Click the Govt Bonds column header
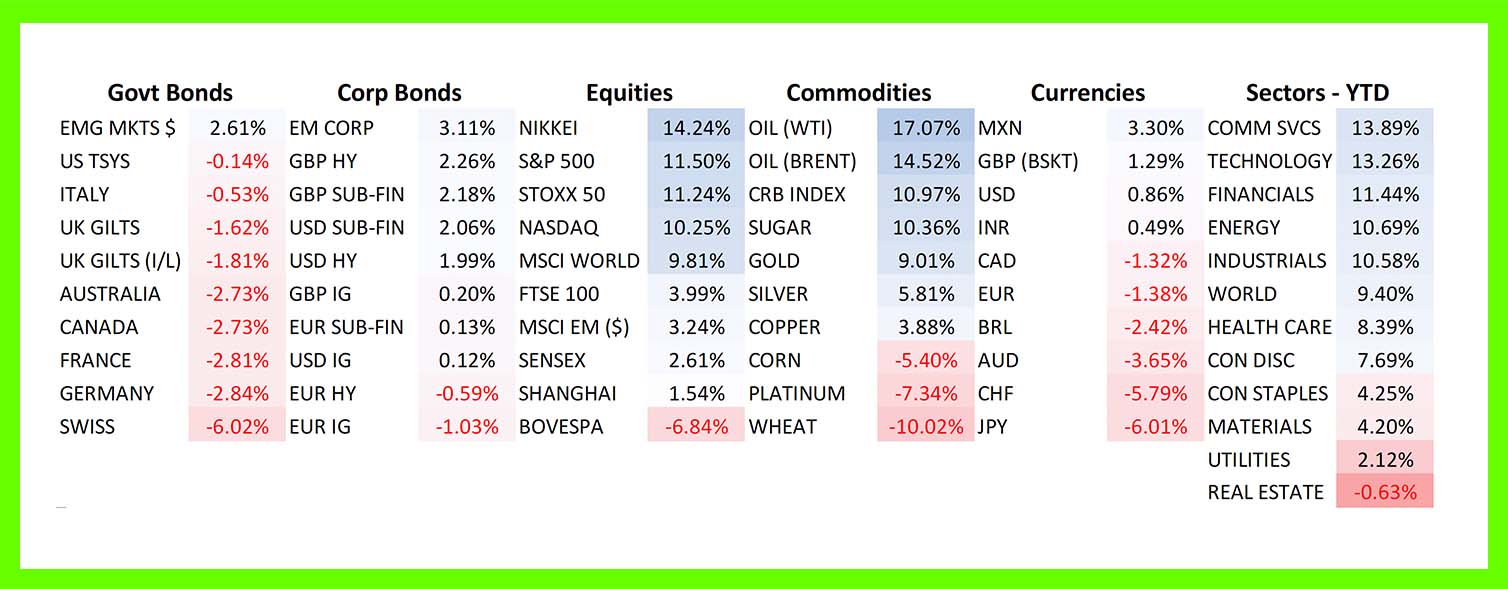This screenshot has height=589, width=1508. (x=170, y=93)
